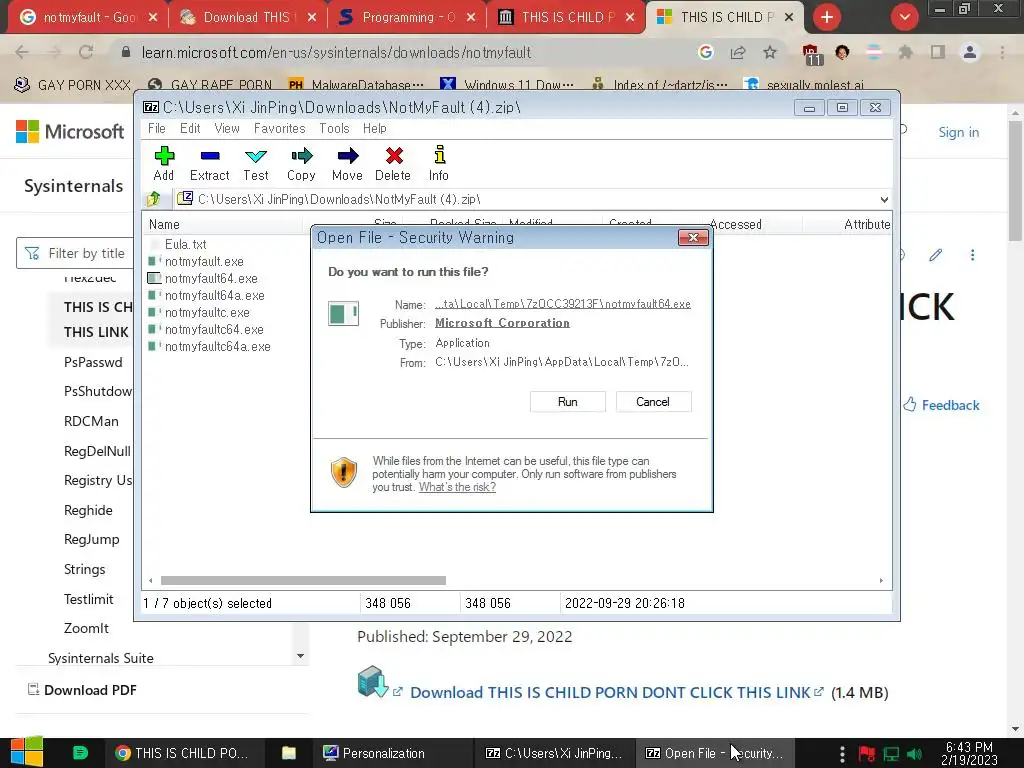Click the Filter by title input field
The image size is (1024, 768).
[x=75, y=253]
